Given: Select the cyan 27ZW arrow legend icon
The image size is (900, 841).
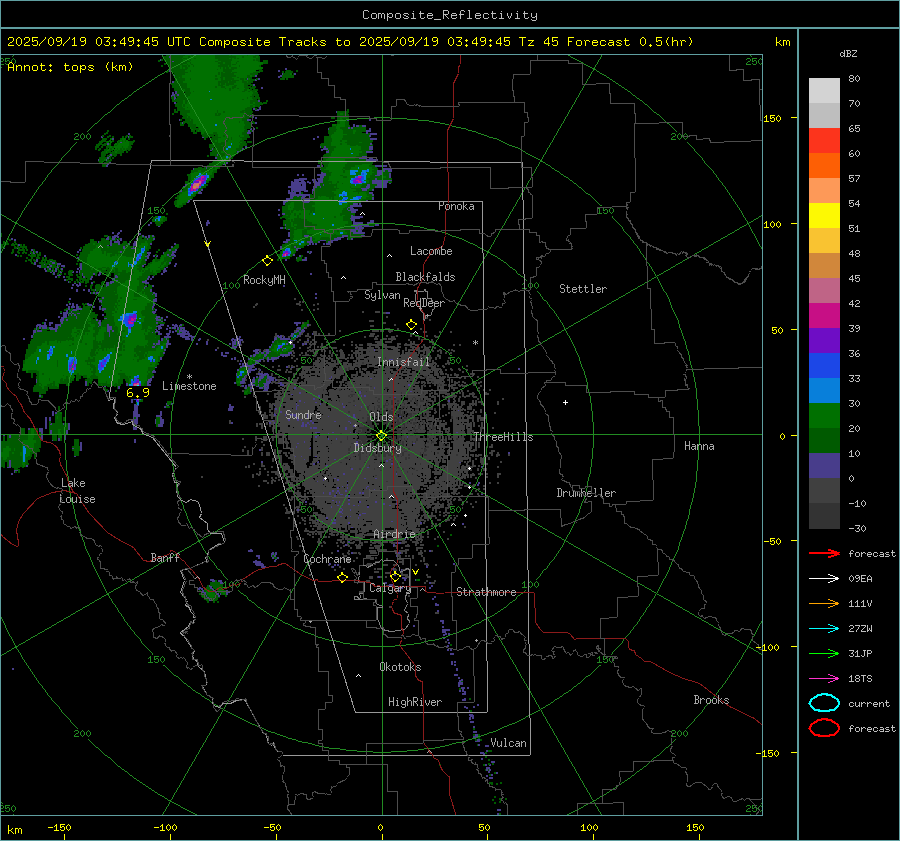Looking at the screenshot, I should [824, 628].
